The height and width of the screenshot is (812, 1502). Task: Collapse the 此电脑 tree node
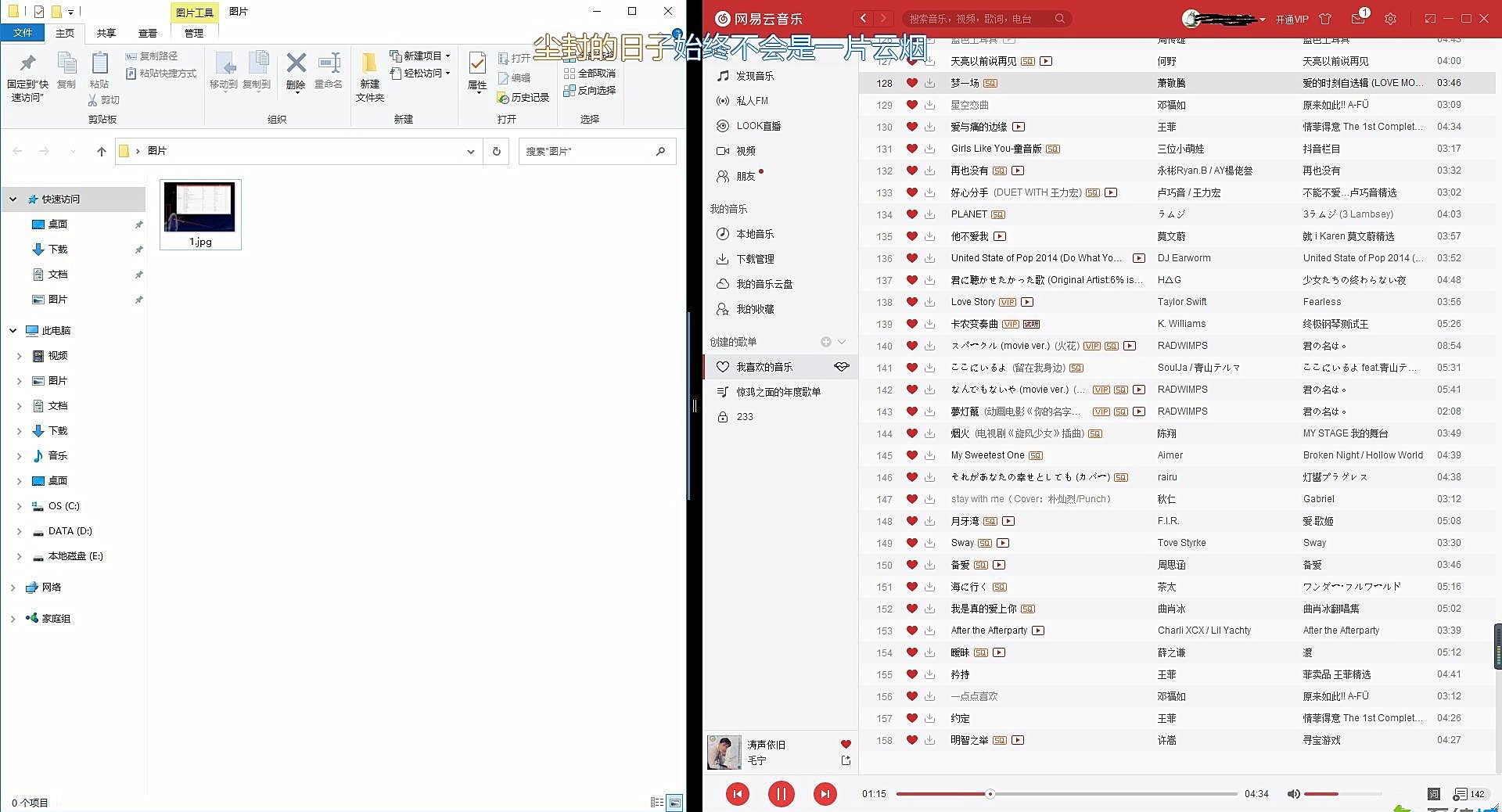tap(12, 330)
